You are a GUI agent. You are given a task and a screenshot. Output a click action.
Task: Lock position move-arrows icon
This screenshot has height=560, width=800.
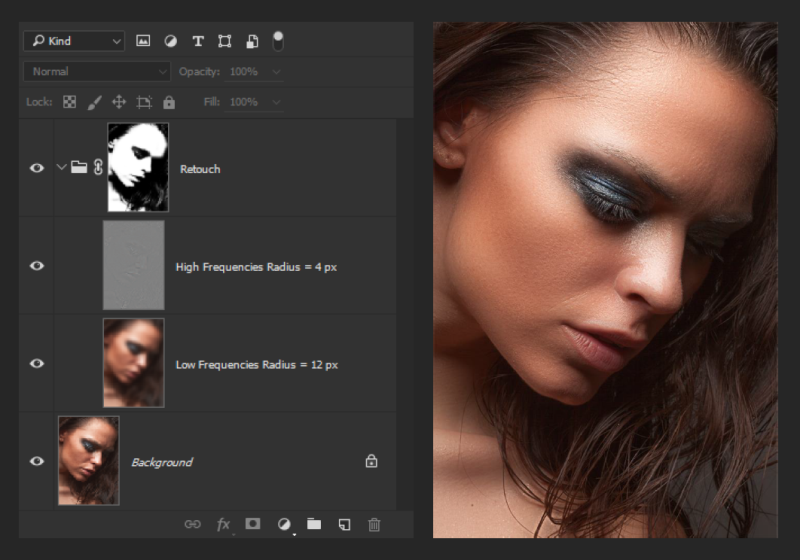[x=119, y=102]
